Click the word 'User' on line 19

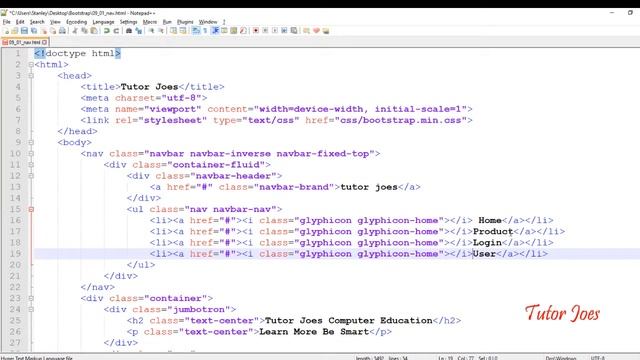click(484, 254)
